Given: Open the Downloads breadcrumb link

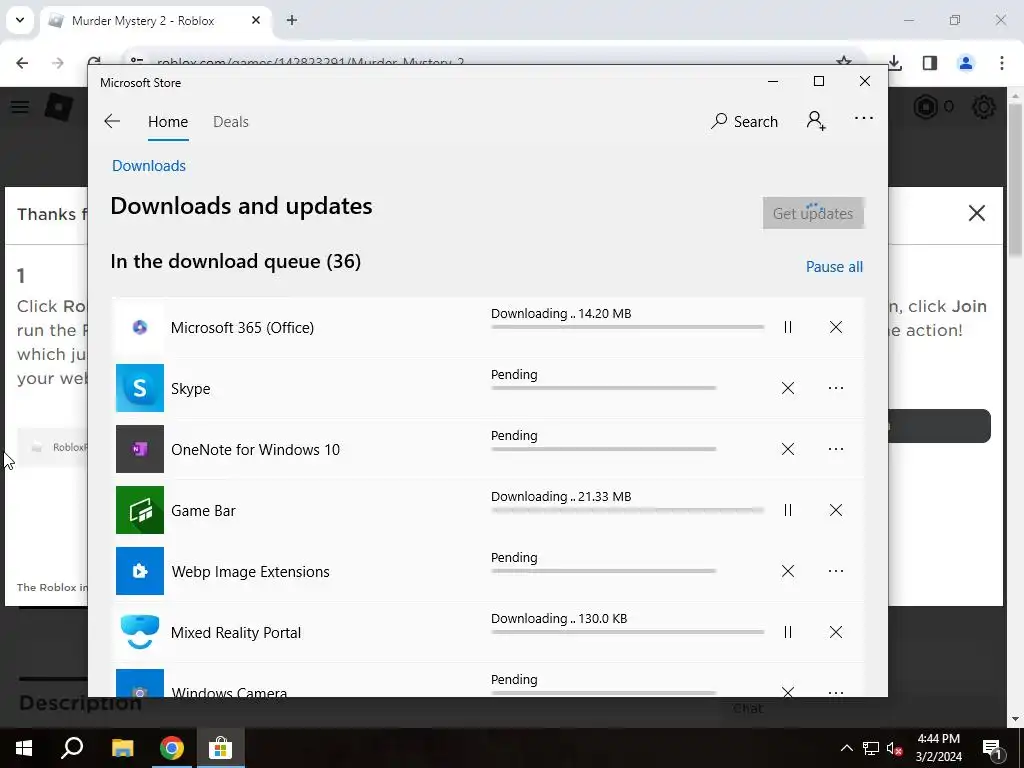Looking at the screenshot, I should pyautogui.click(x=149, y=166).
